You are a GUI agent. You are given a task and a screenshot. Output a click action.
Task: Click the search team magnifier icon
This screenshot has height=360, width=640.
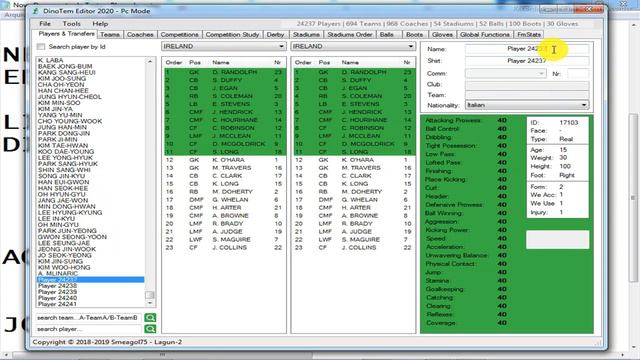click(150, 318)
